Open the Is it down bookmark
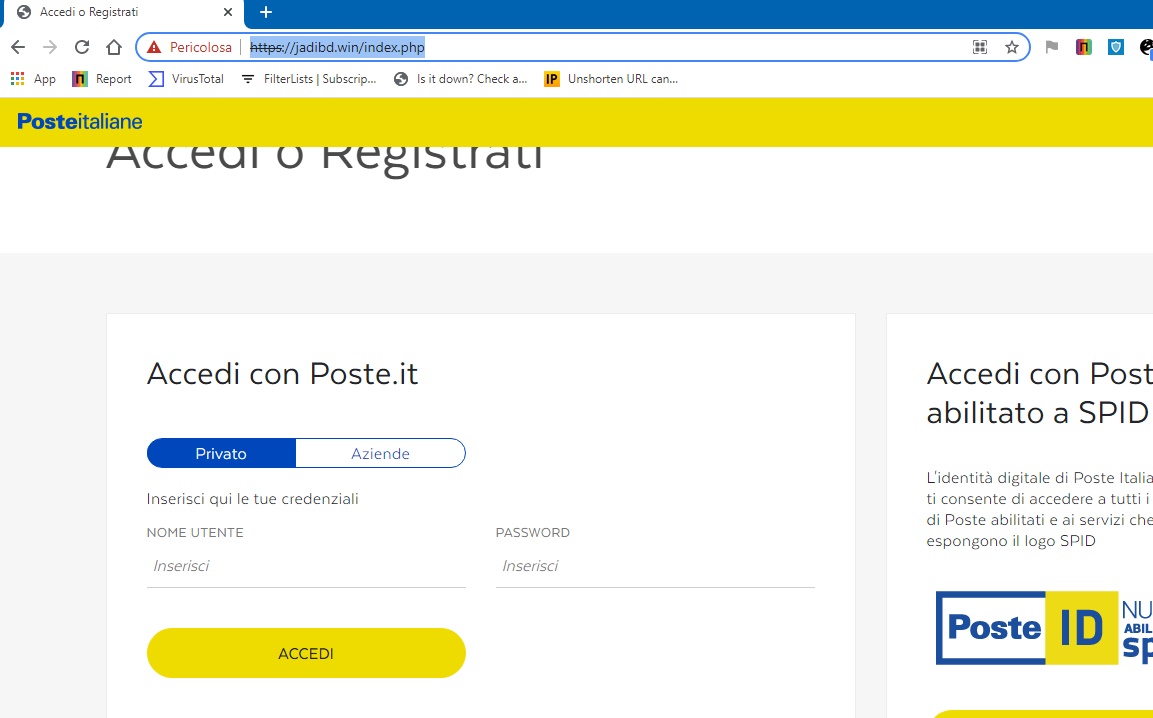This screenshot has height=718, width=1153. pos(460,79)
